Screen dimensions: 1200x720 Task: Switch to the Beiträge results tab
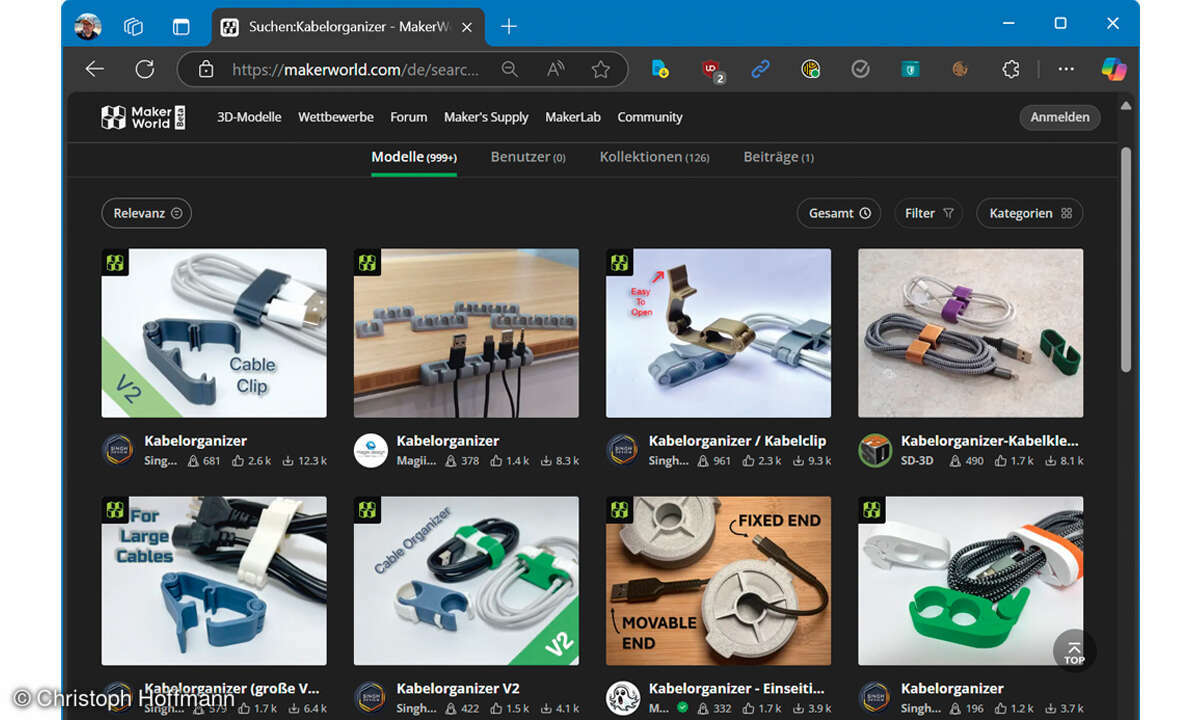pos(778,157)
